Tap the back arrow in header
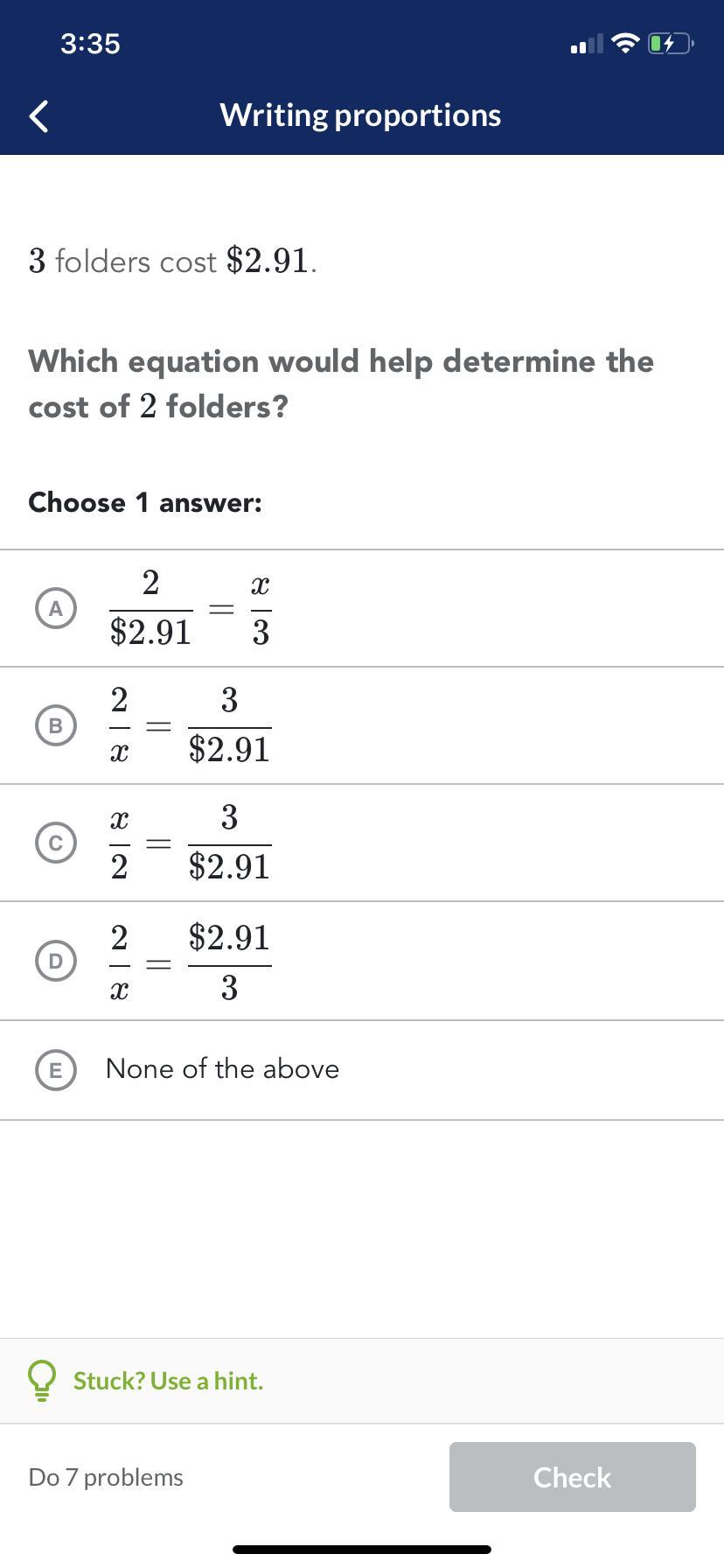The width and height of the screenshot is (724, 1568). point(38,115)
